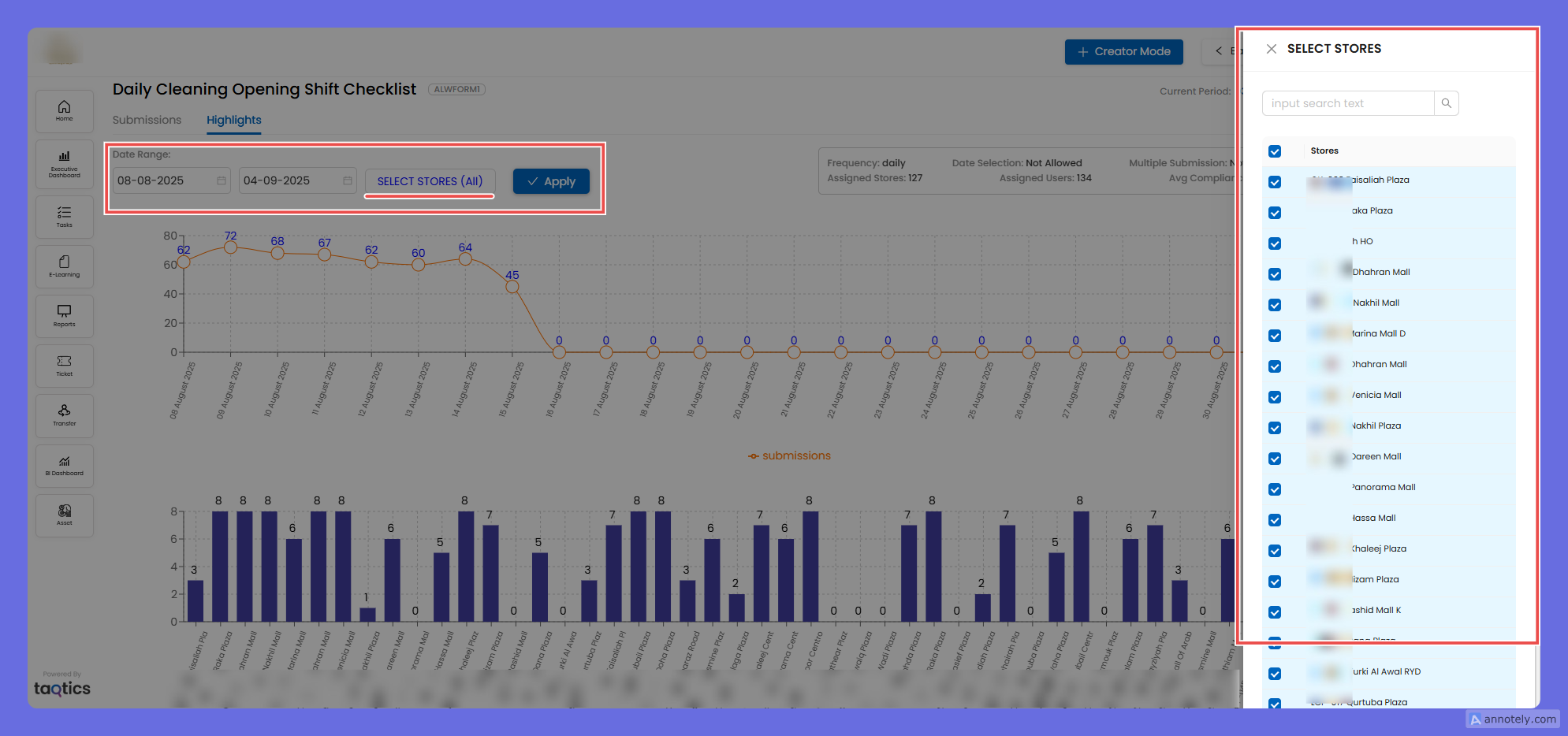Screen dimensions: 1568x736
Task: Switch to the Highlights tab
Action: (234, 120)
